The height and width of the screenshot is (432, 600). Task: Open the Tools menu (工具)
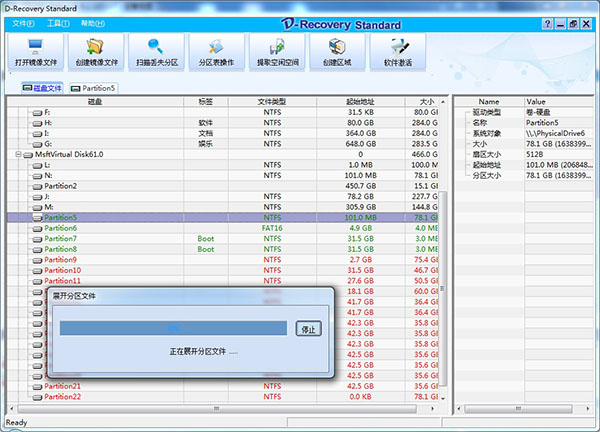pos(58,23)
